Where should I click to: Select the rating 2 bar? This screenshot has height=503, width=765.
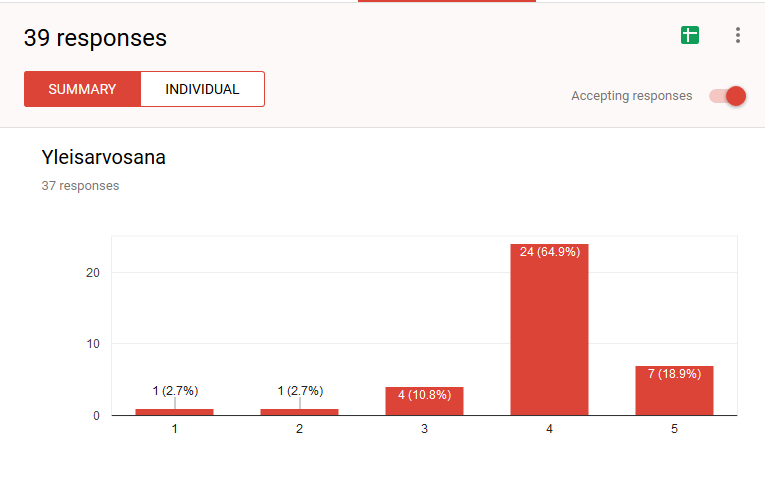[x=299, y=411]
